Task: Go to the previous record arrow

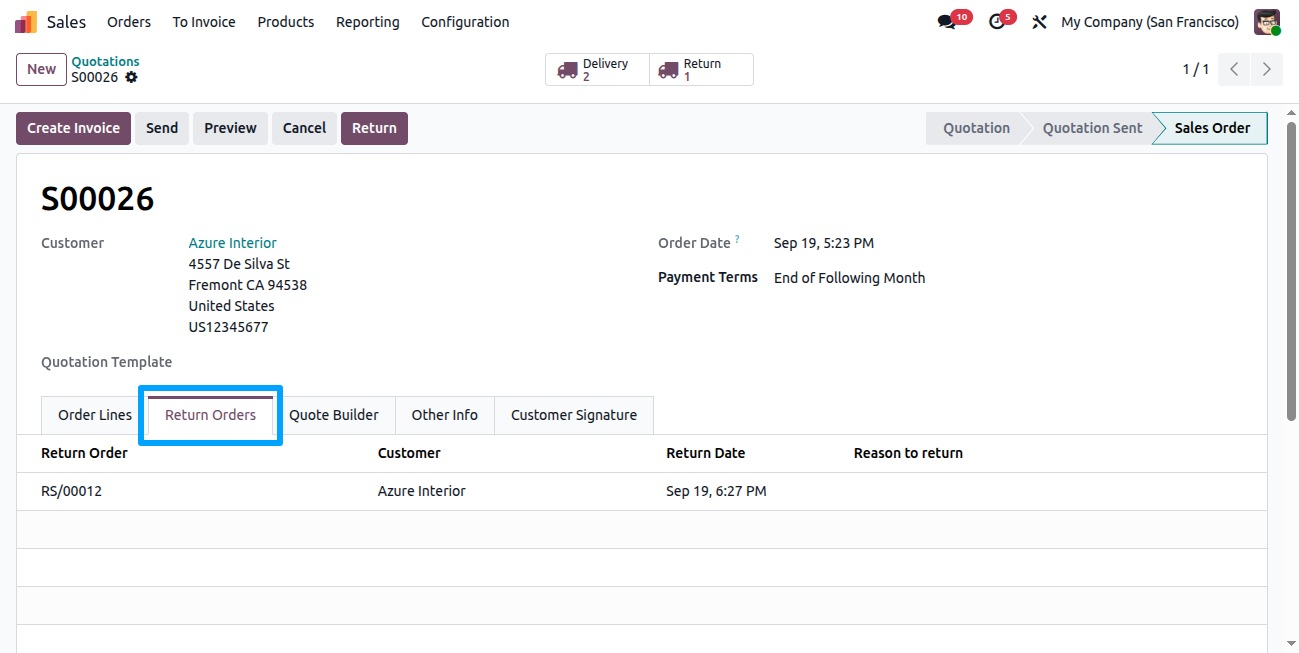Action: point(1235,70)
